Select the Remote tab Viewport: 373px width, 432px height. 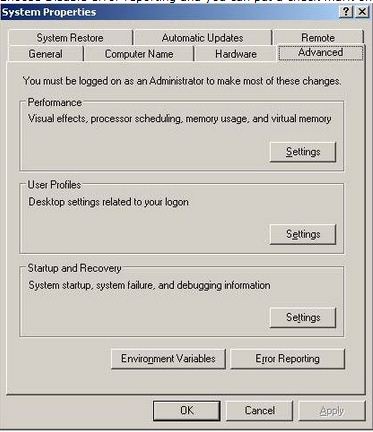click(x=318, y=38)
